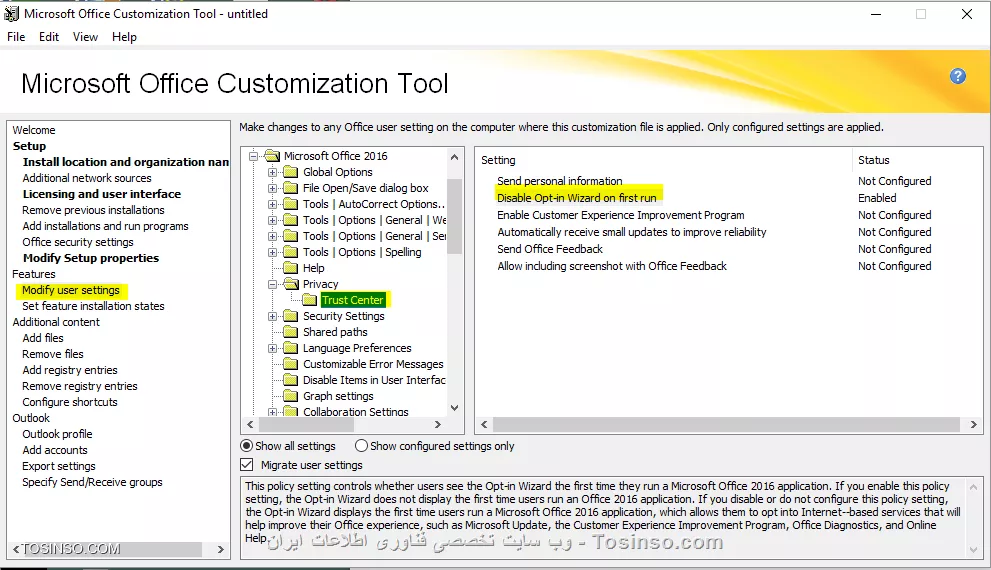Image resolution: width=991 pixels, height=570 pixels.
Task: Open the Help menu
Action: pos(124,37)
